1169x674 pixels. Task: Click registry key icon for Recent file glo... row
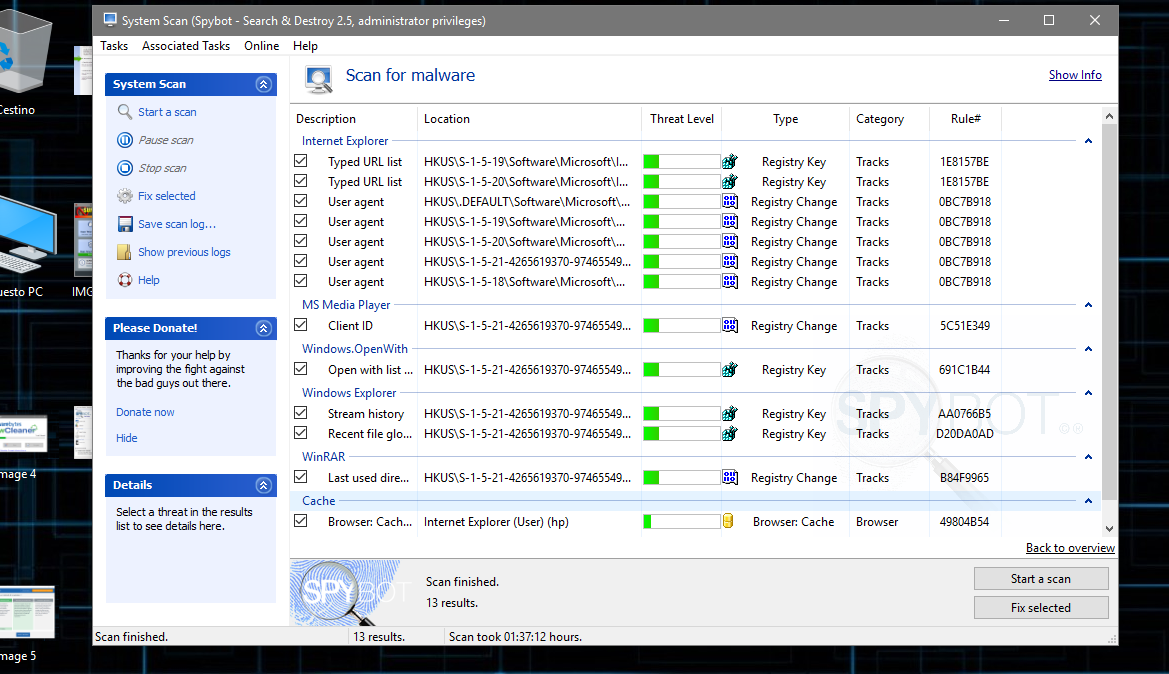tap(730, 433)
